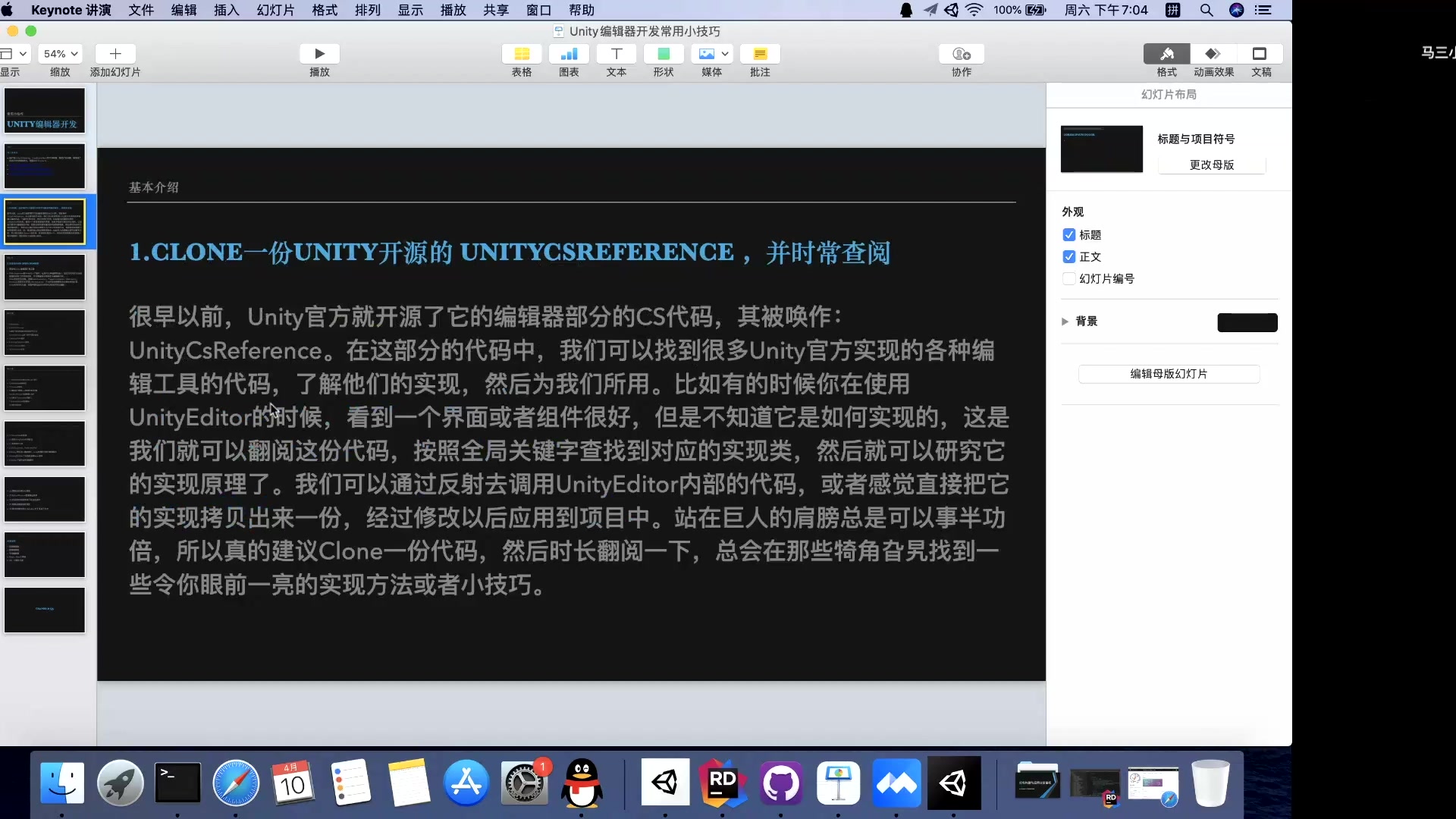Open the 排列 arrange menu
This screenshot has width=1456, height=819.
coord(368,10)
